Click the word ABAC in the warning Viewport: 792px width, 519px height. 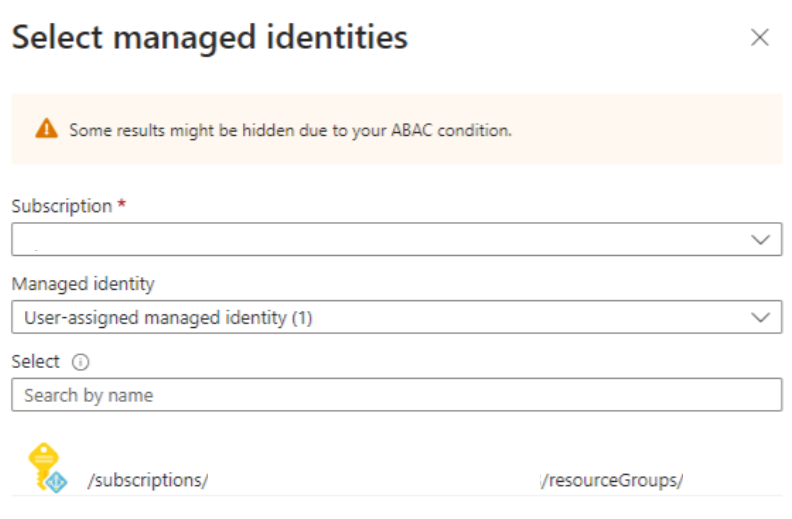(415, 130)
